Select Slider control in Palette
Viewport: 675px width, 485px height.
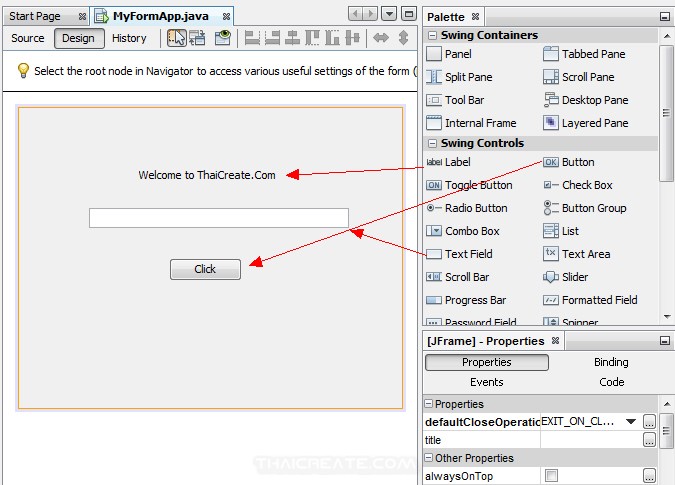click(x=566, y=277)
